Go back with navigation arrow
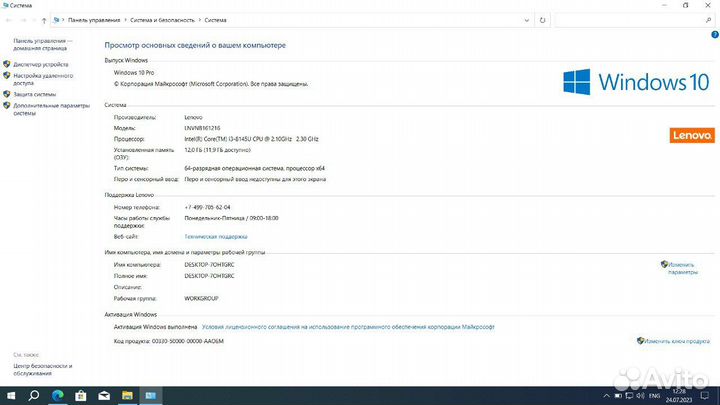 pos(8,20)
